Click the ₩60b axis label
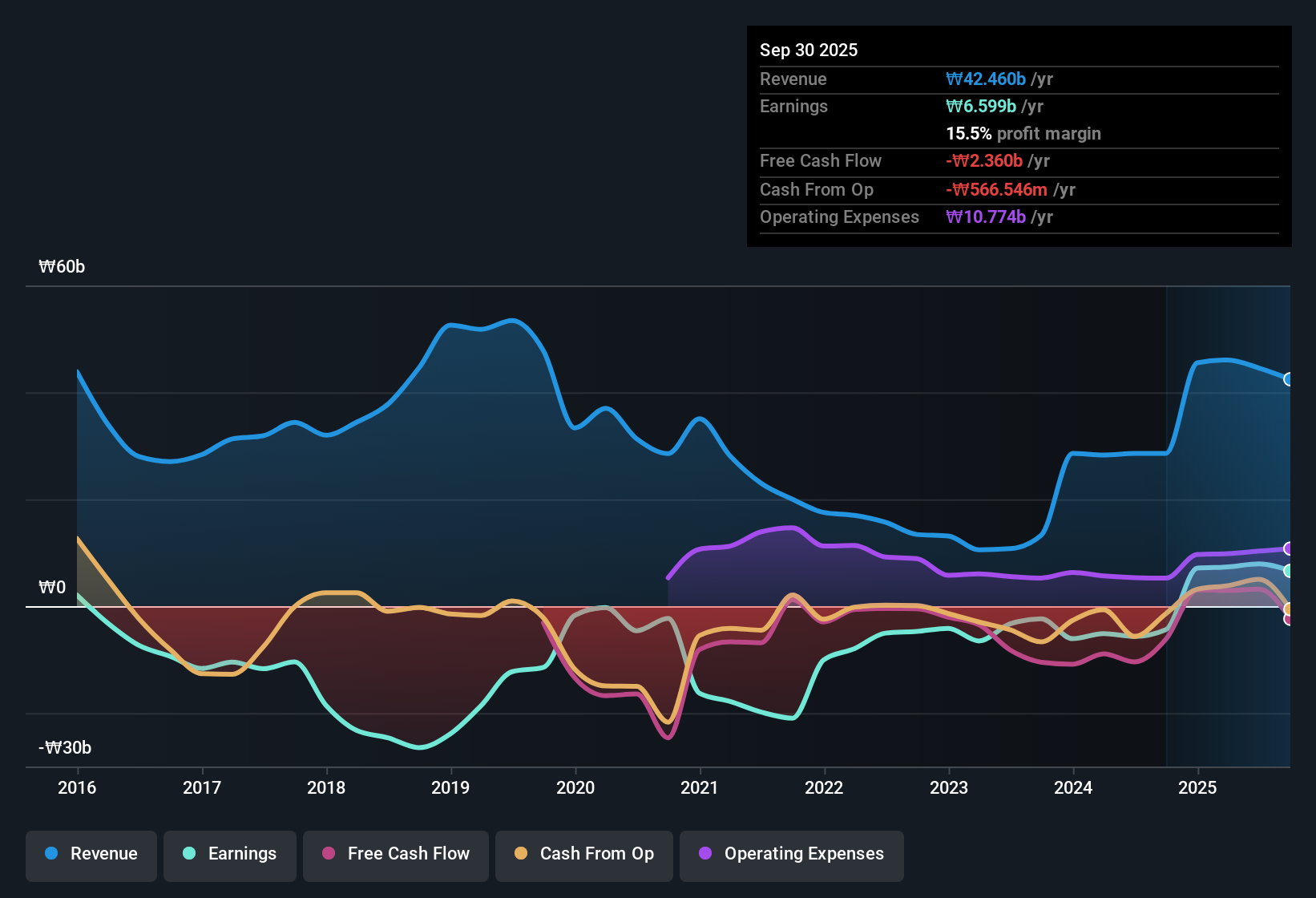 tap(62, 266)
